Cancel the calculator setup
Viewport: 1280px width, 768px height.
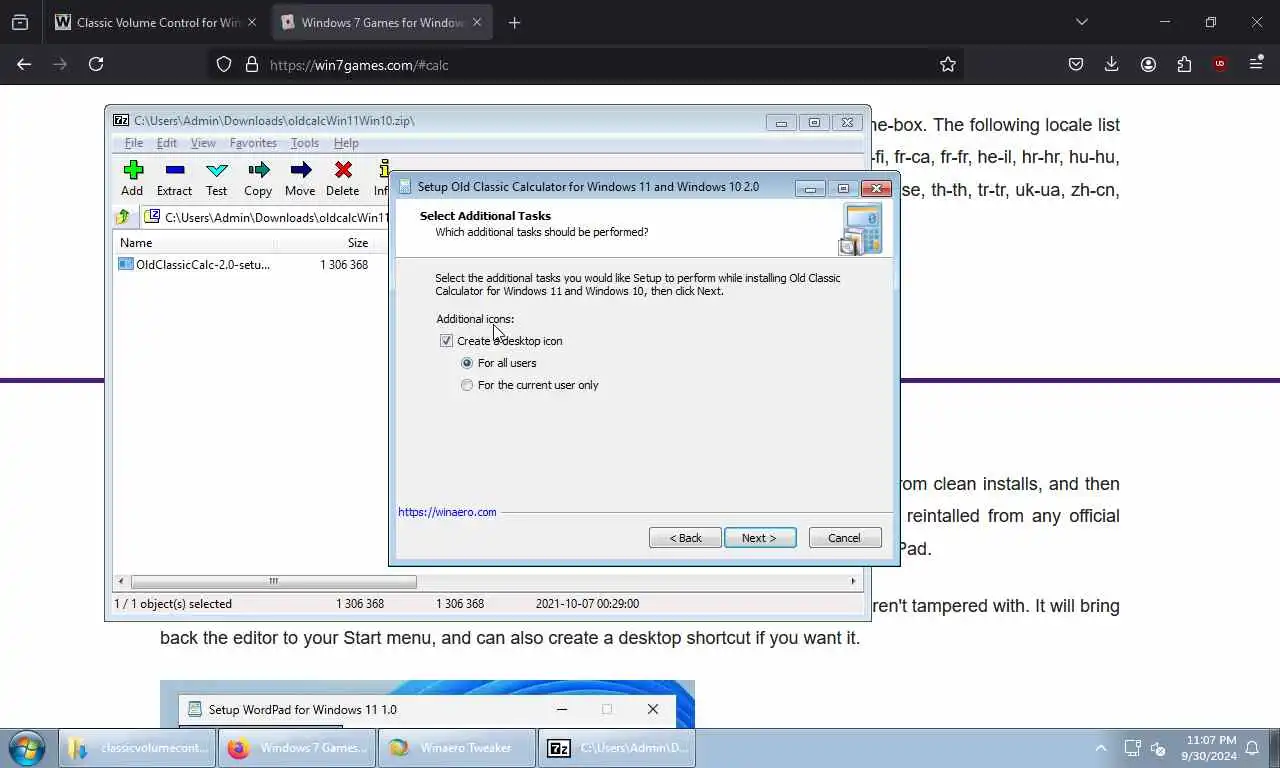[x=845, y=538]
